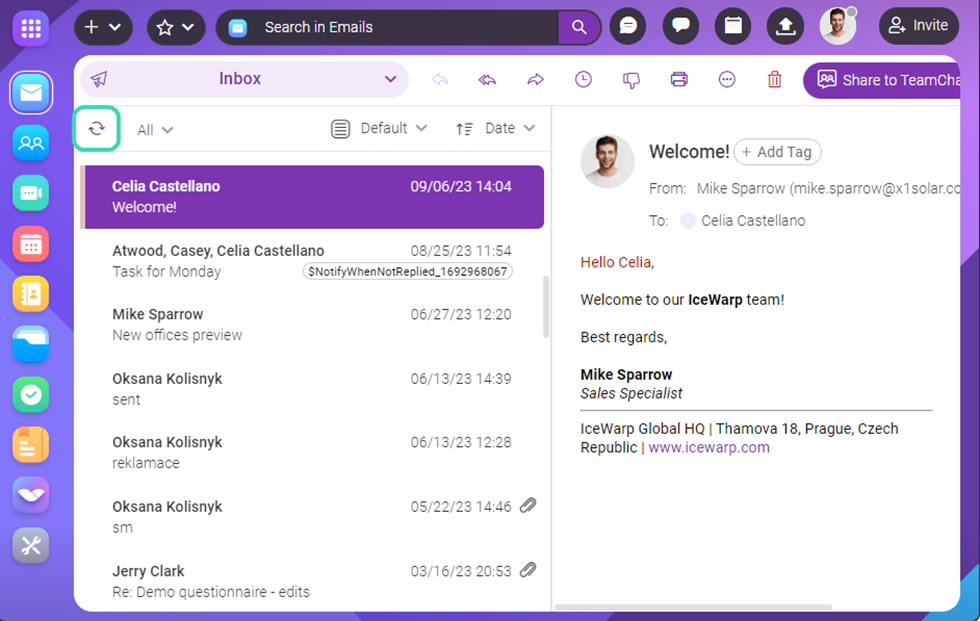
Task: Click the Reply arrow icon
Action: coord(440,79)
